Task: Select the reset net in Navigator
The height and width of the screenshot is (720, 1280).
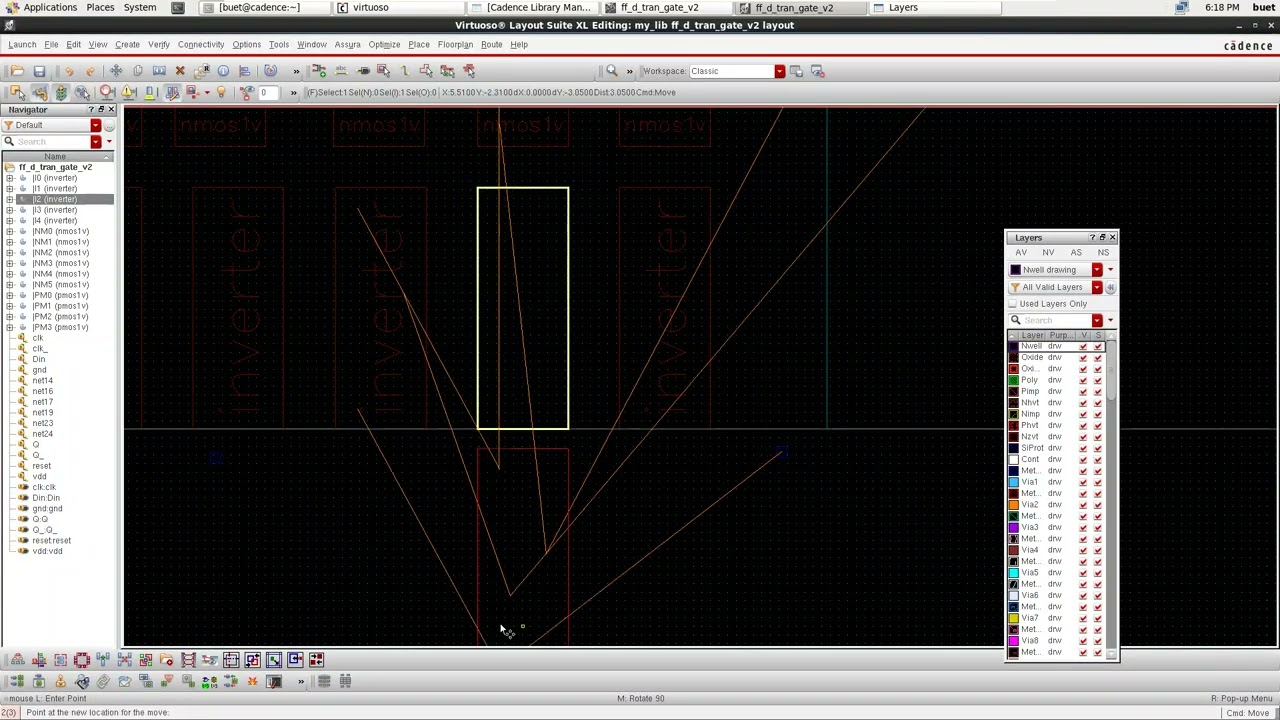Action: click(x=41, y=466)
